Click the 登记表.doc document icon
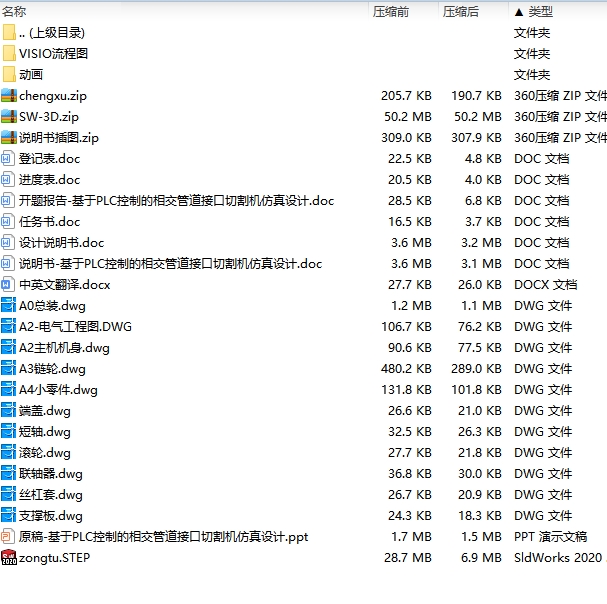Viewport: 607px width, 604px height. [x=8, y=158]
